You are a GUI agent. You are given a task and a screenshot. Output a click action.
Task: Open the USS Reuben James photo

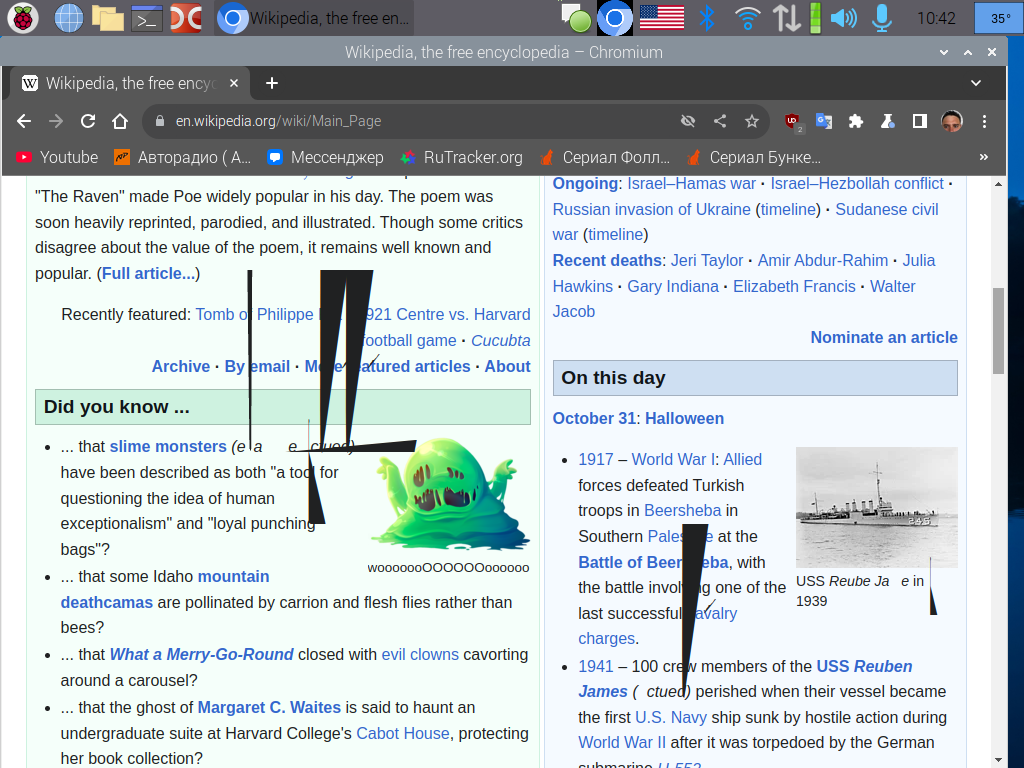[876, 507]
